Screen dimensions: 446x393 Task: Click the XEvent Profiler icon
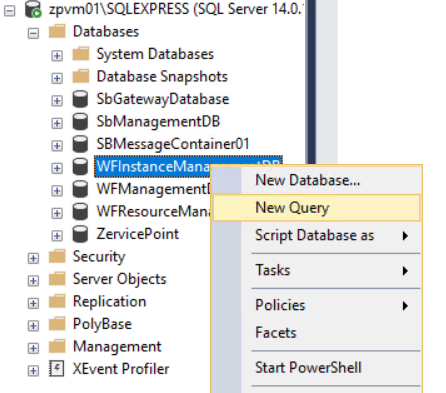57,369
